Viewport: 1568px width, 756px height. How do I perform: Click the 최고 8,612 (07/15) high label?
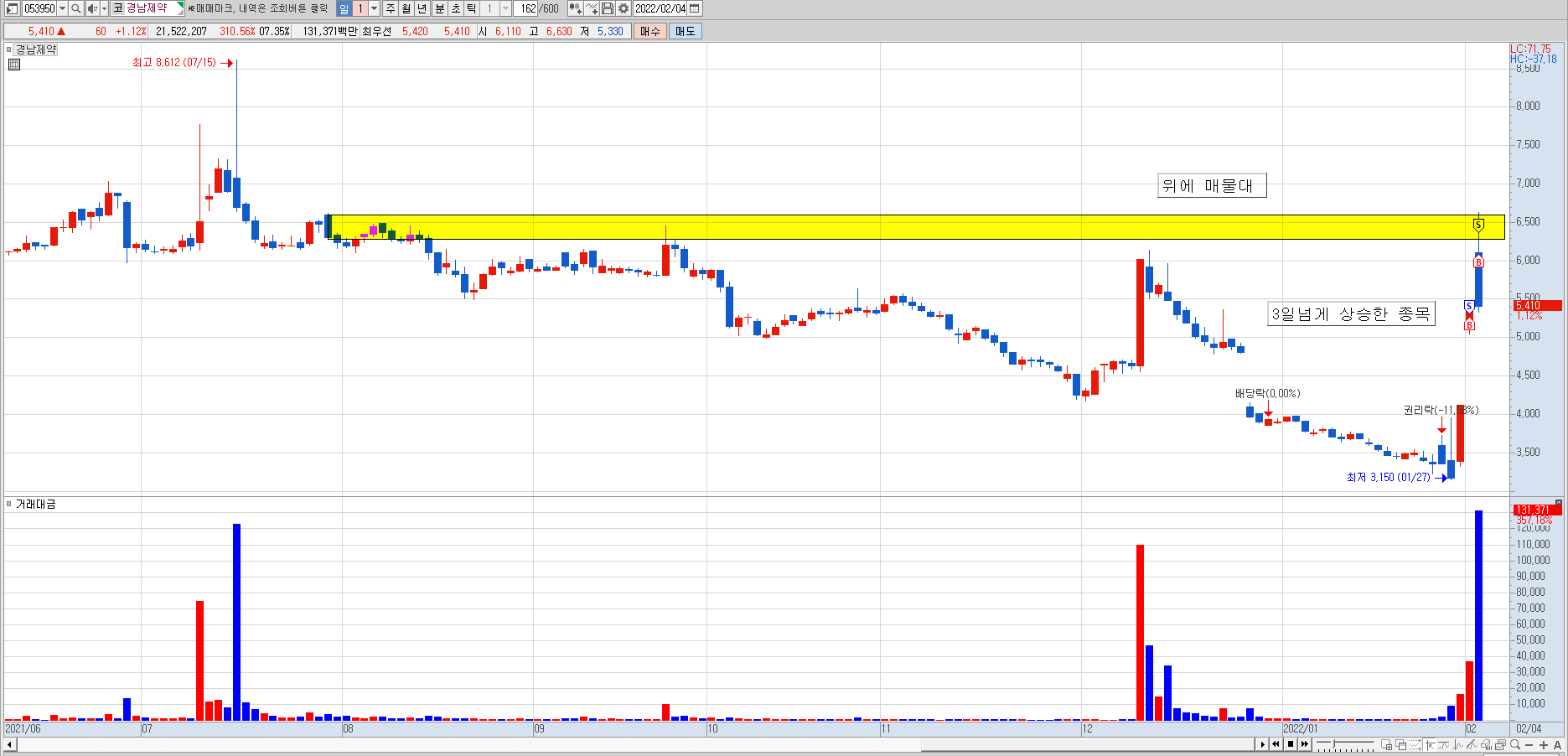click(174, 63)
